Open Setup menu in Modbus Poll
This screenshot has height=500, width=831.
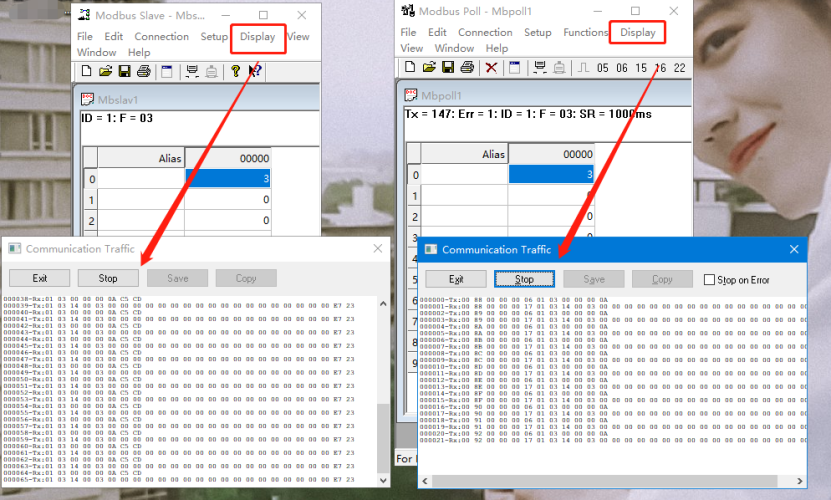pyautogui.click(x=537, y=32)
